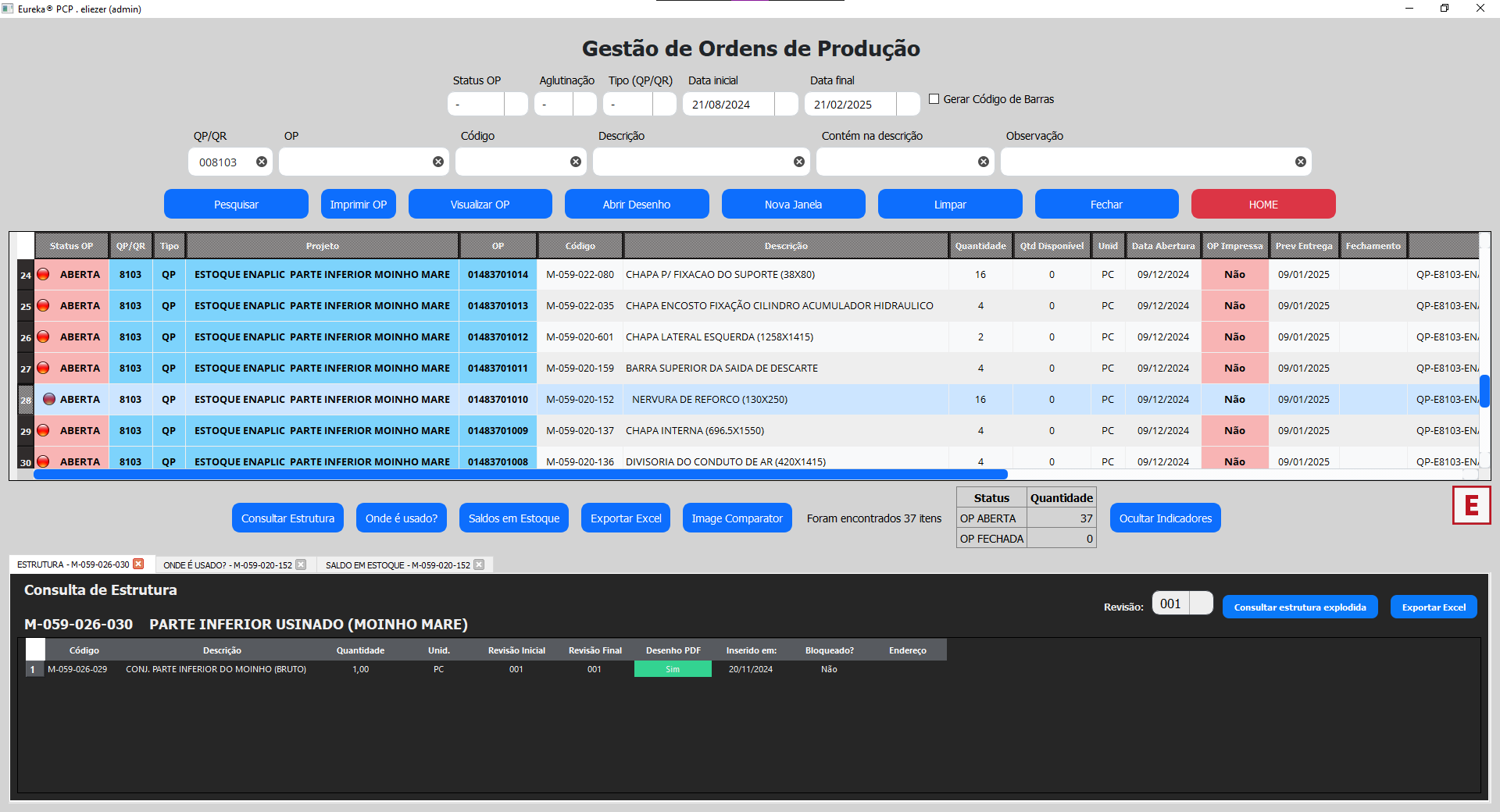Select row header number 29

point(26,431)
